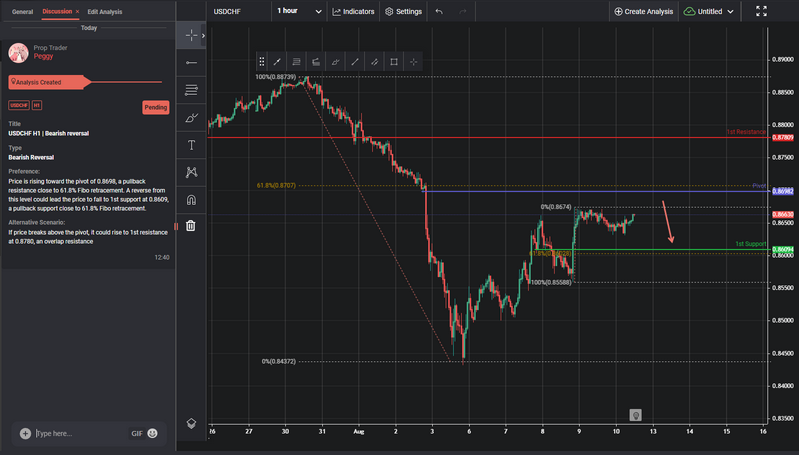Open the 1 hour timeframe dropdown
The width and height of the screenshot is (799, 455).
pyautogui.click(x=299, y=11)
